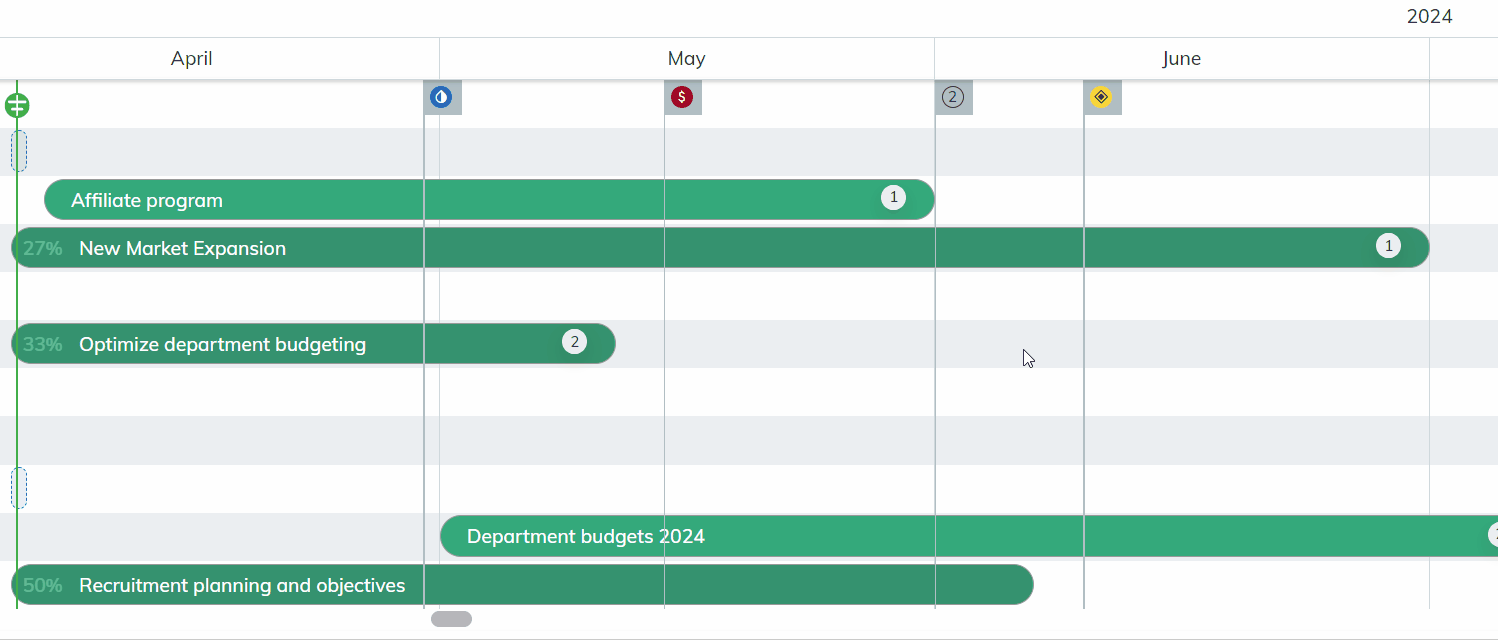Screen dimensions: 1498x640
Task: Click the 50% label on Recruitment planning bar
Action: (41, 585)
